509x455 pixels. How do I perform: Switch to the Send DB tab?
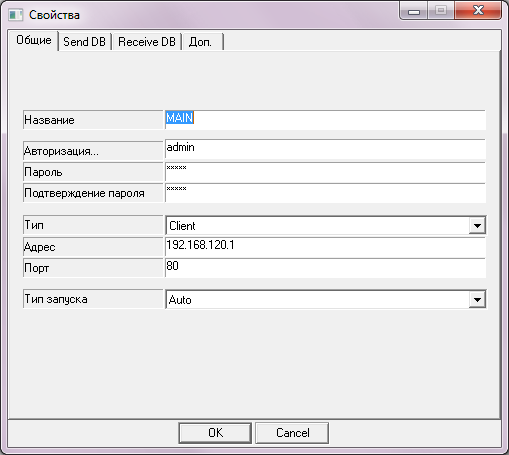click(85, 42)
